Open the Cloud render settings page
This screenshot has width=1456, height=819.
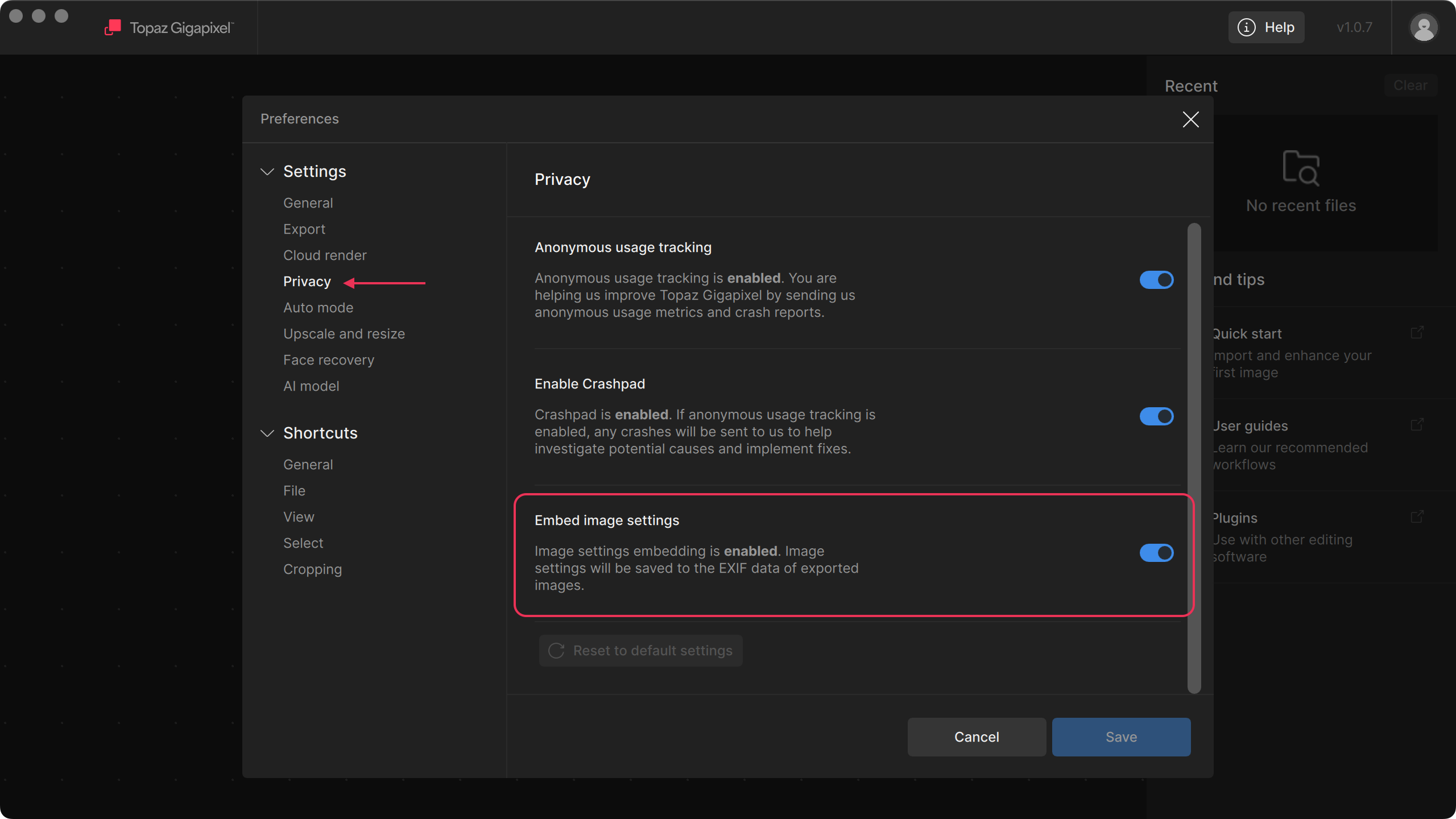click(325, 255)
